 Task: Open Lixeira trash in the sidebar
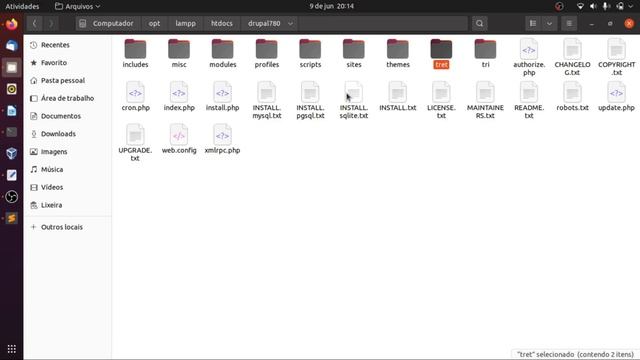click(x=67, y=205)
